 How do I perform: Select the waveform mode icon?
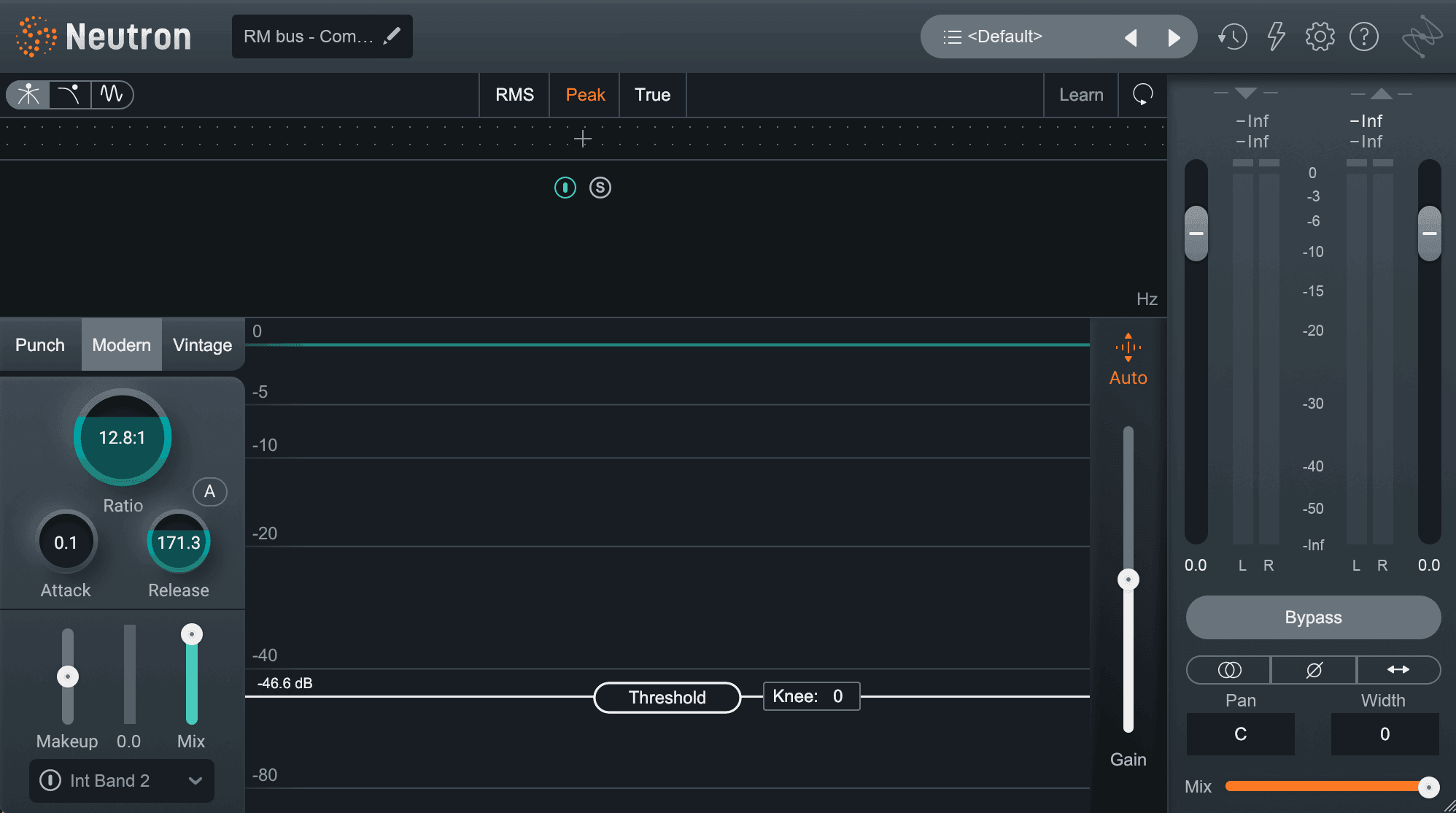(x=112, y=94)
